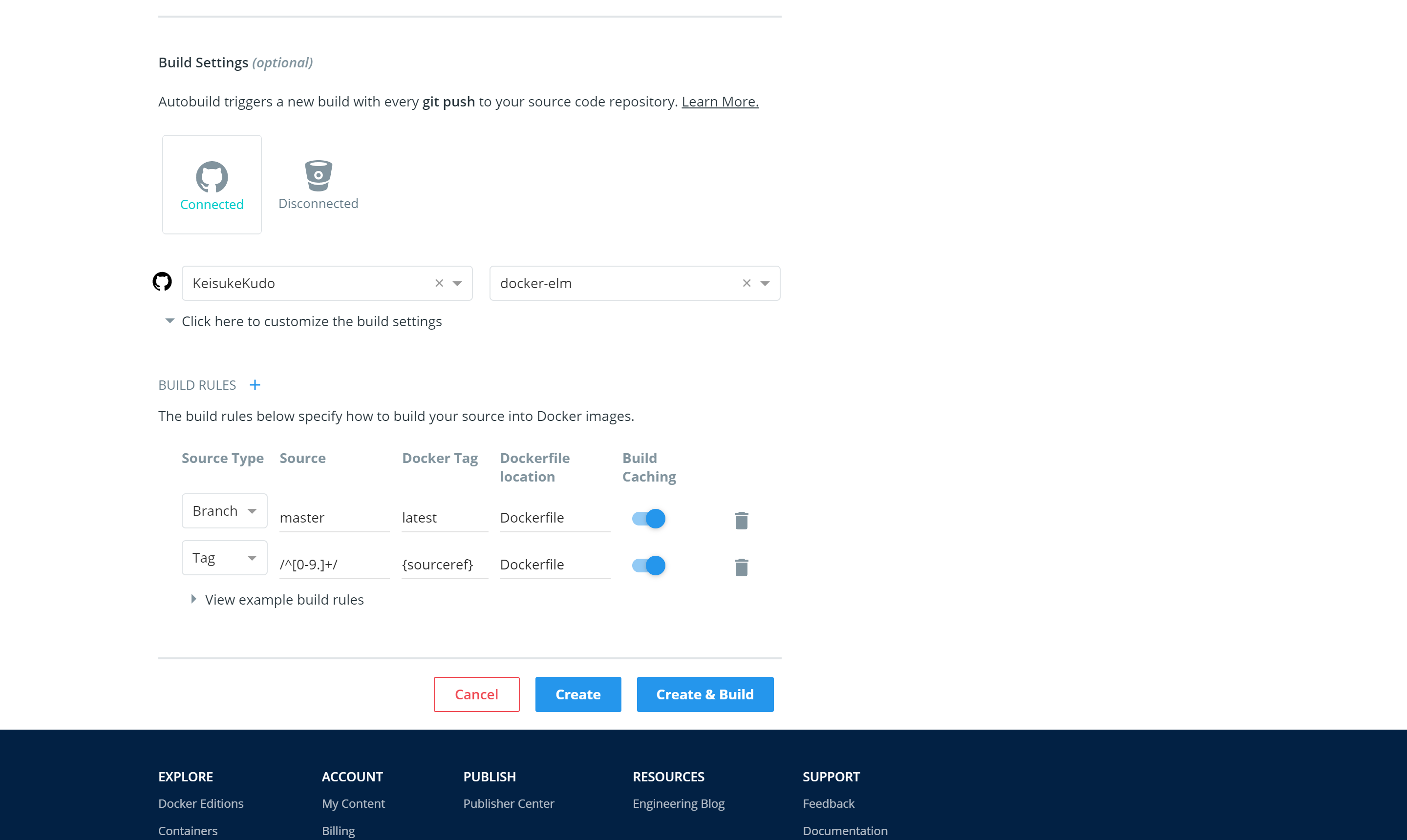Image resolution: width=1407 pixels, height=840 pixels.
Task: Clear the KeisukeKudo organization selection
Action: [x=439, y=283]
